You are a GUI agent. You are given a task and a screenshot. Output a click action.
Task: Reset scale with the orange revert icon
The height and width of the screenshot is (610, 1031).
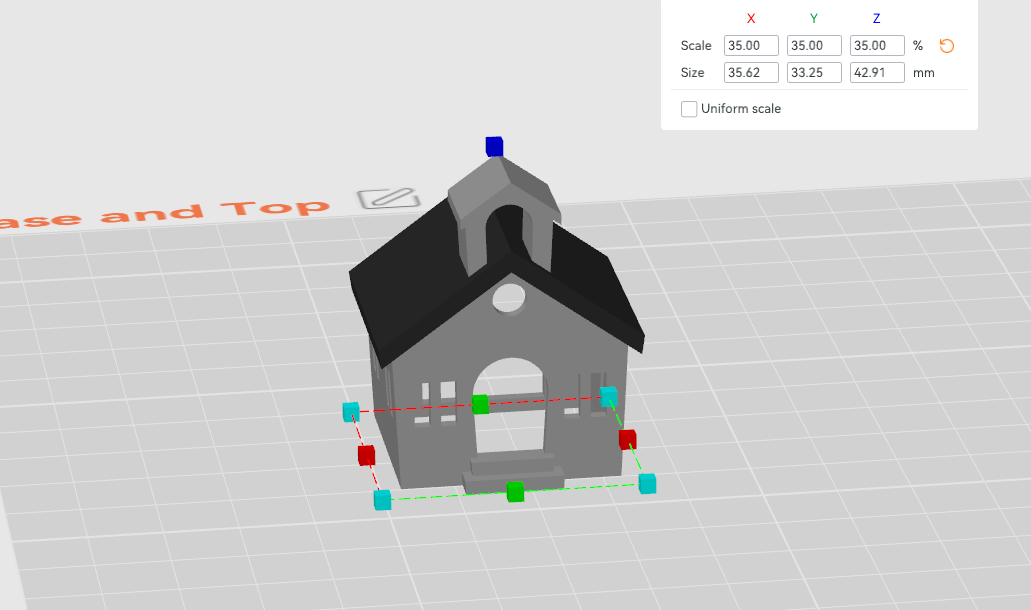tap(946, 46)
